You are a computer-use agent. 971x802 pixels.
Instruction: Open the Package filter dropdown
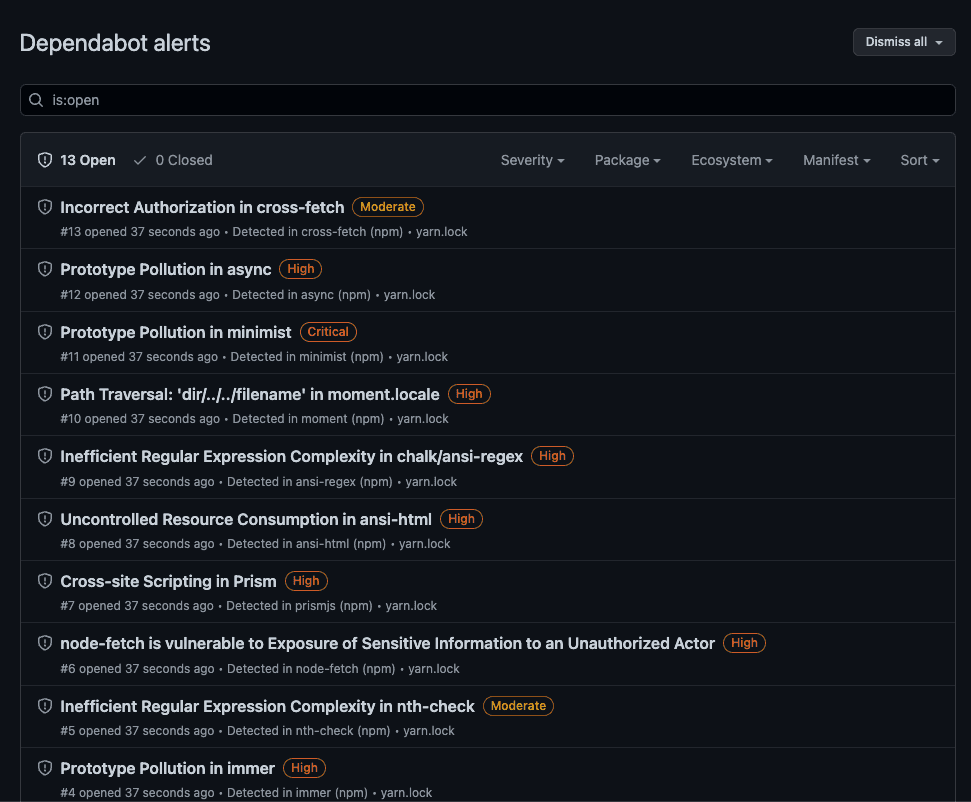pos(627,160)
